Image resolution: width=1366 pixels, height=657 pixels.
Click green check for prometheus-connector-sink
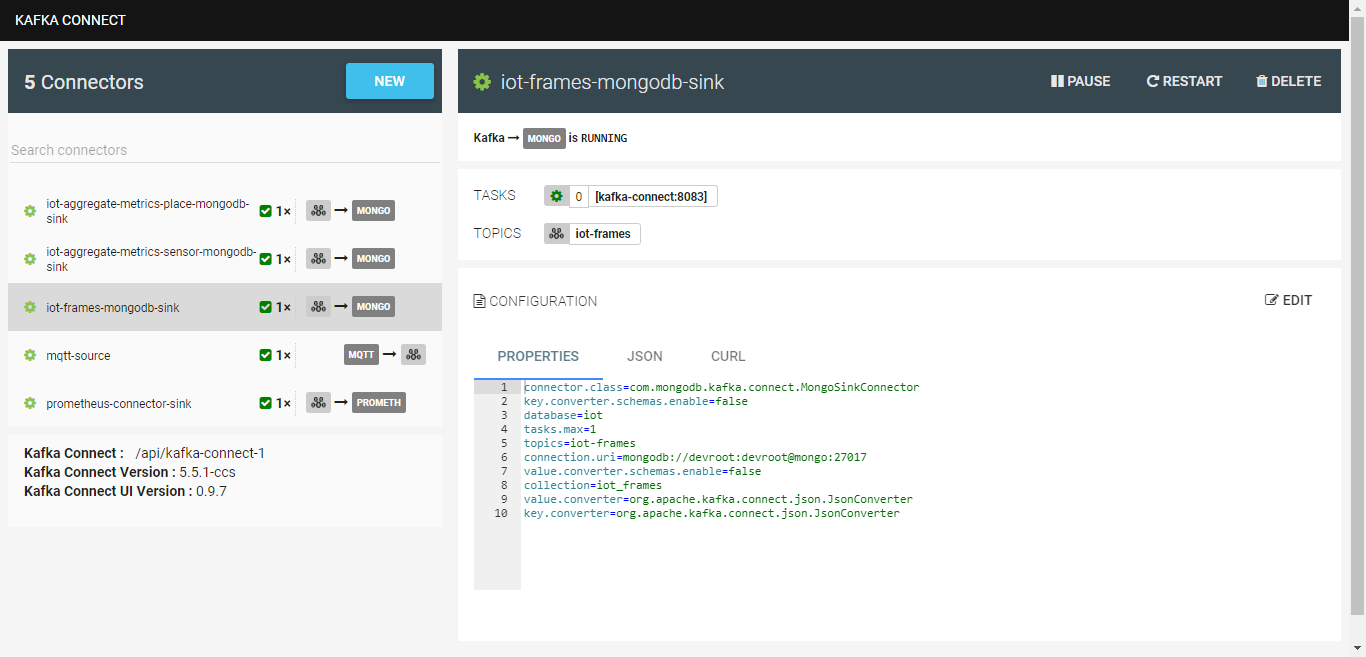(x=265, y=403)
